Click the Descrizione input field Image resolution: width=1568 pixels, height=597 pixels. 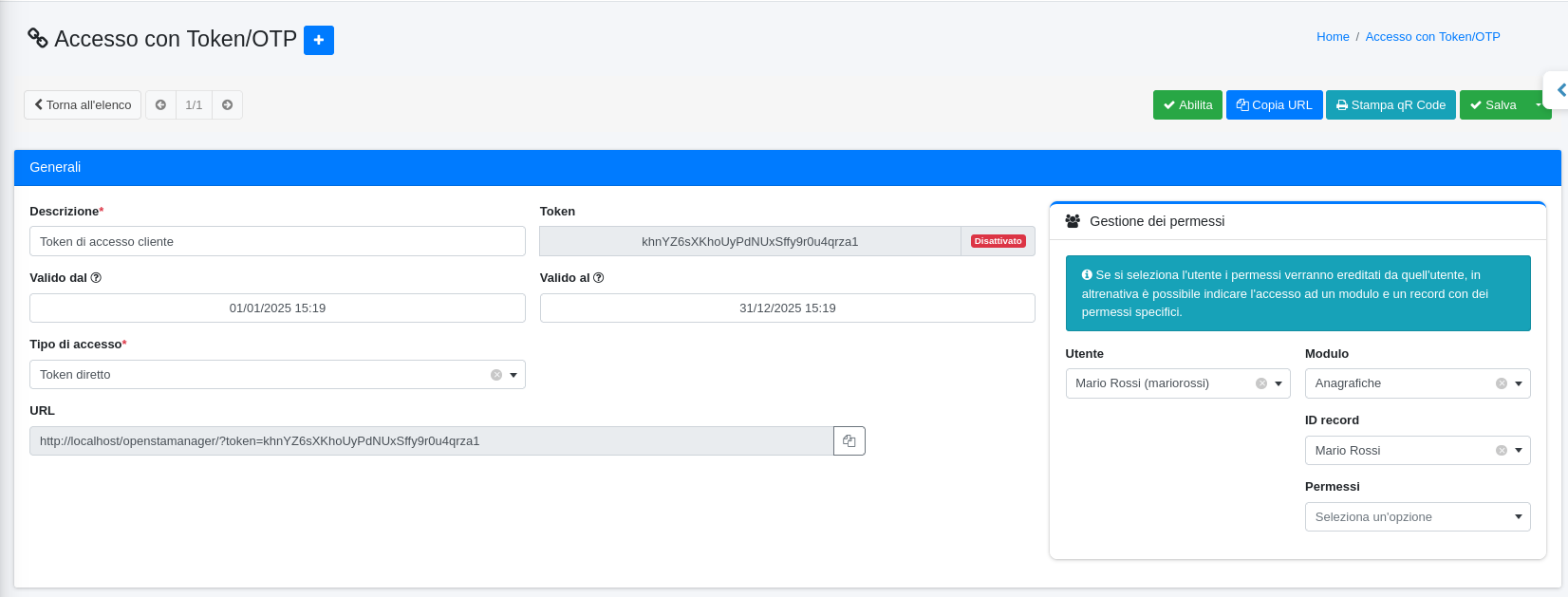[x=277, y=241]
